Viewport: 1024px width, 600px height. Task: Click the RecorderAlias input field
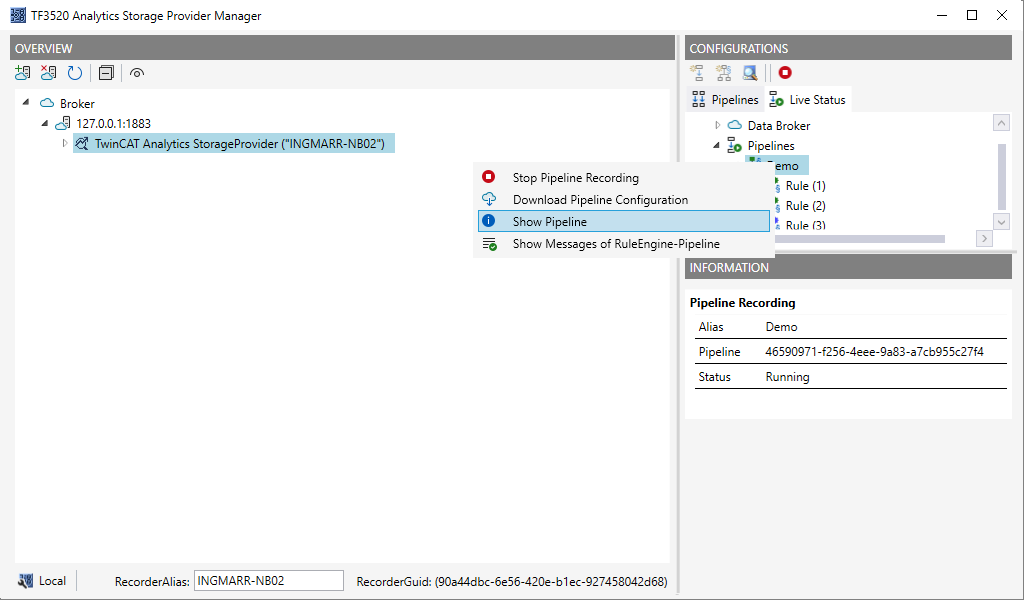coord(268,580)
